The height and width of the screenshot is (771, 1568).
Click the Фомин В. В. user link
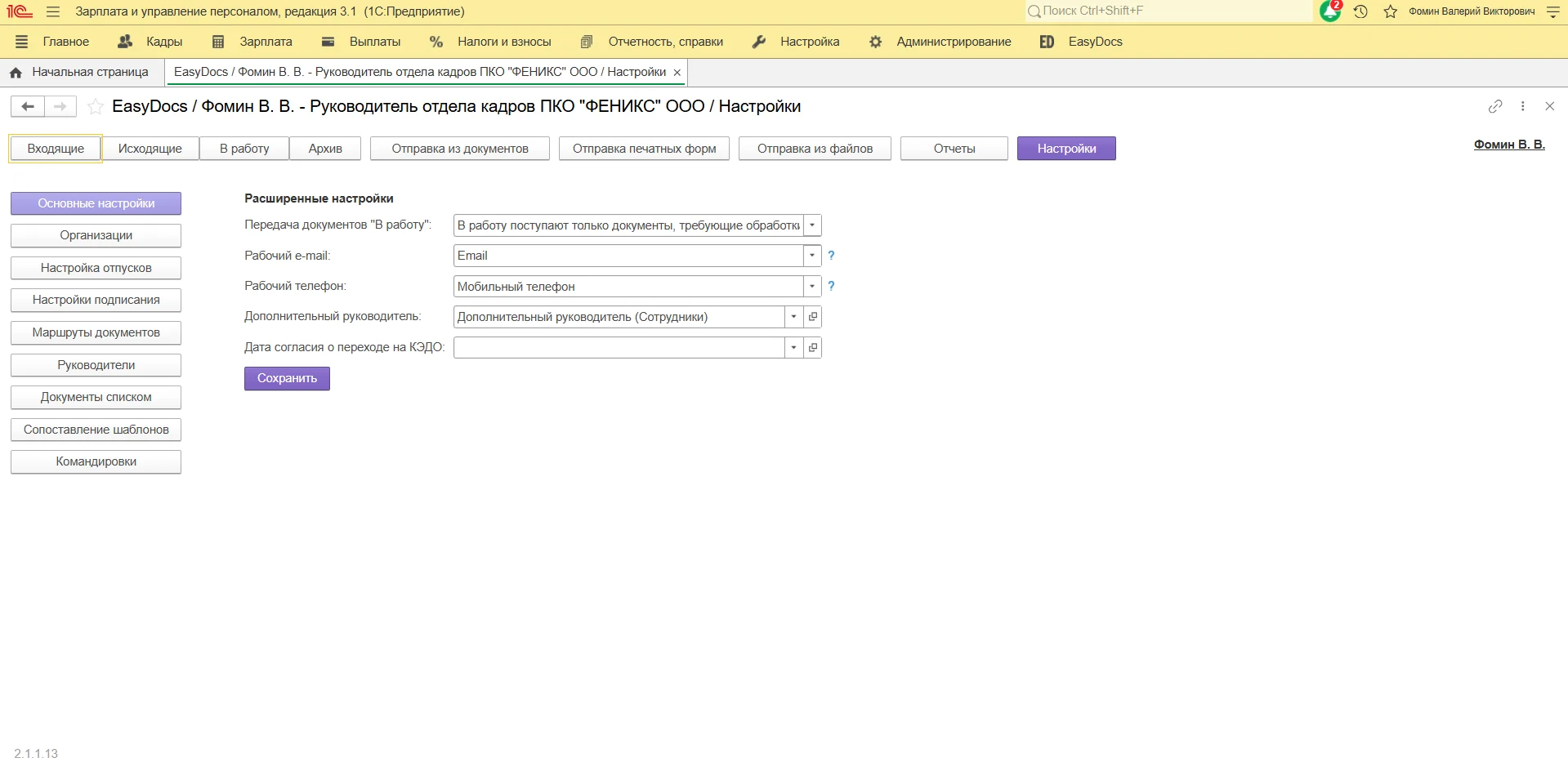point(1508,145)
